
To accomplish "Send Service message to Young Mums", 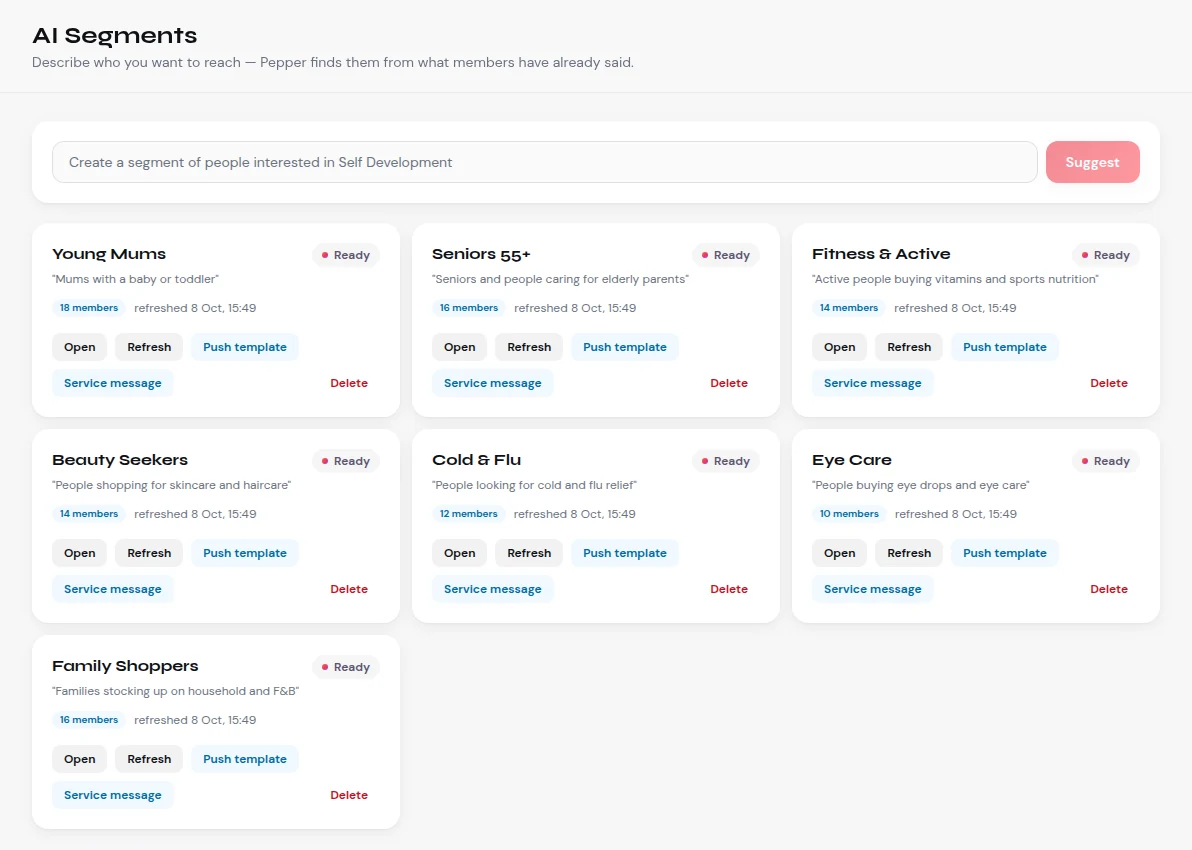I will 113,383.
